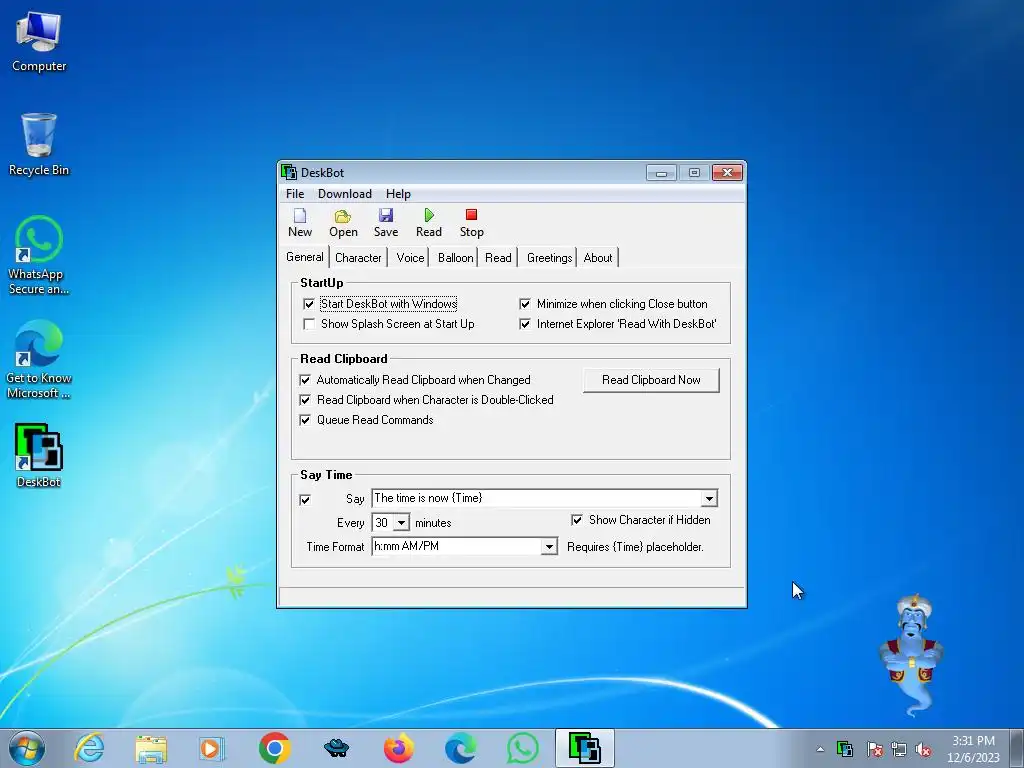This screenshot has width=1024, height=768.
Task: Click the blue genie character
Action: coord(912,653)
